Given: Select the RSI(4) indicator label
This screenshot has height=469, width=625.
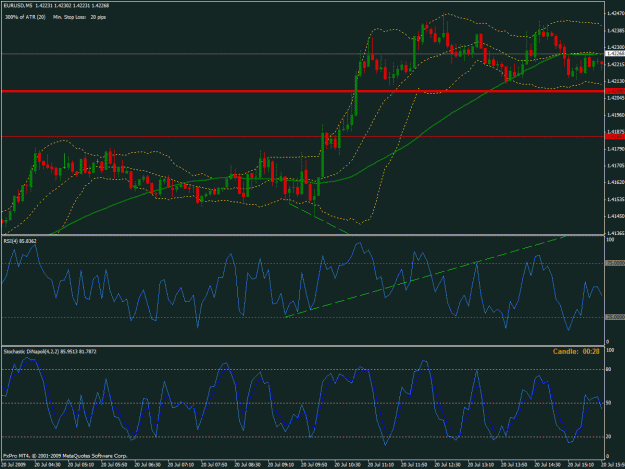Looking at the screenshot, I should tap(20, 241).
